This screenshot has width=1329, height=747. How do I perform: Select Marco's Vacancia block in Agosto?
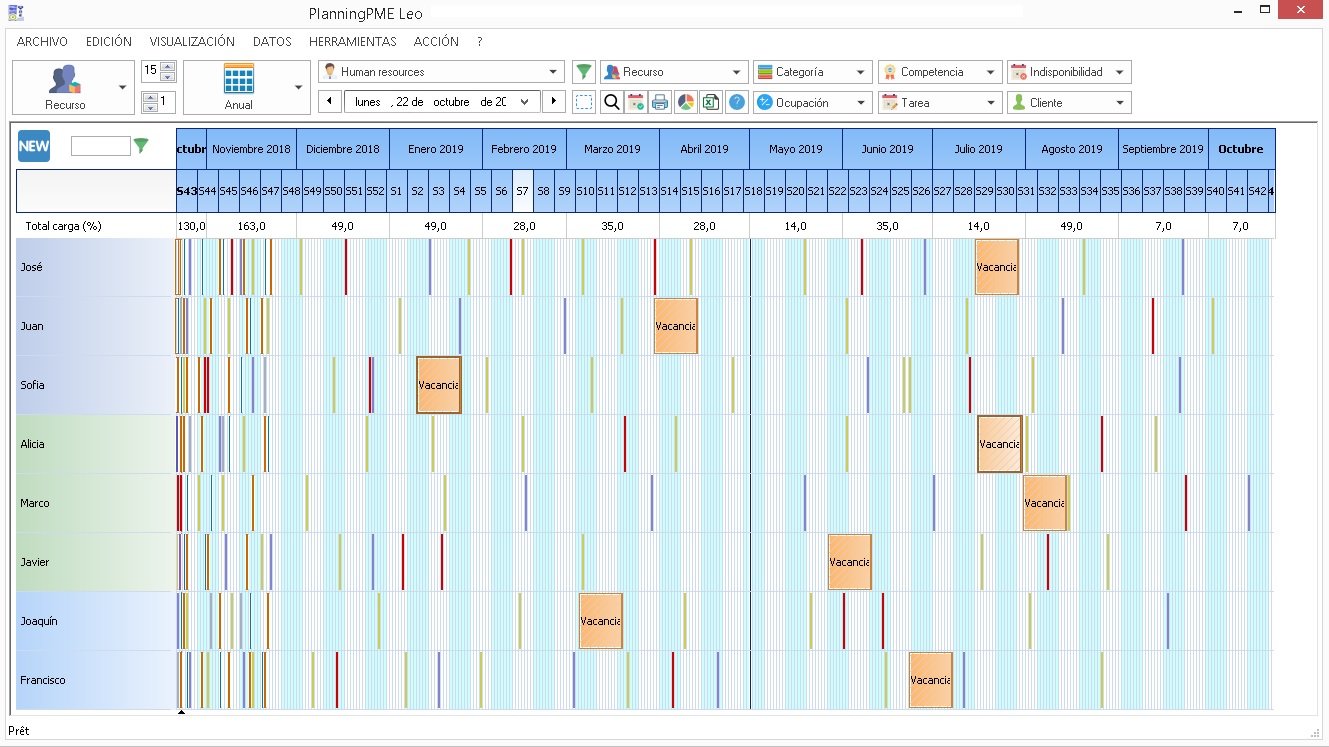point(1045,503)
